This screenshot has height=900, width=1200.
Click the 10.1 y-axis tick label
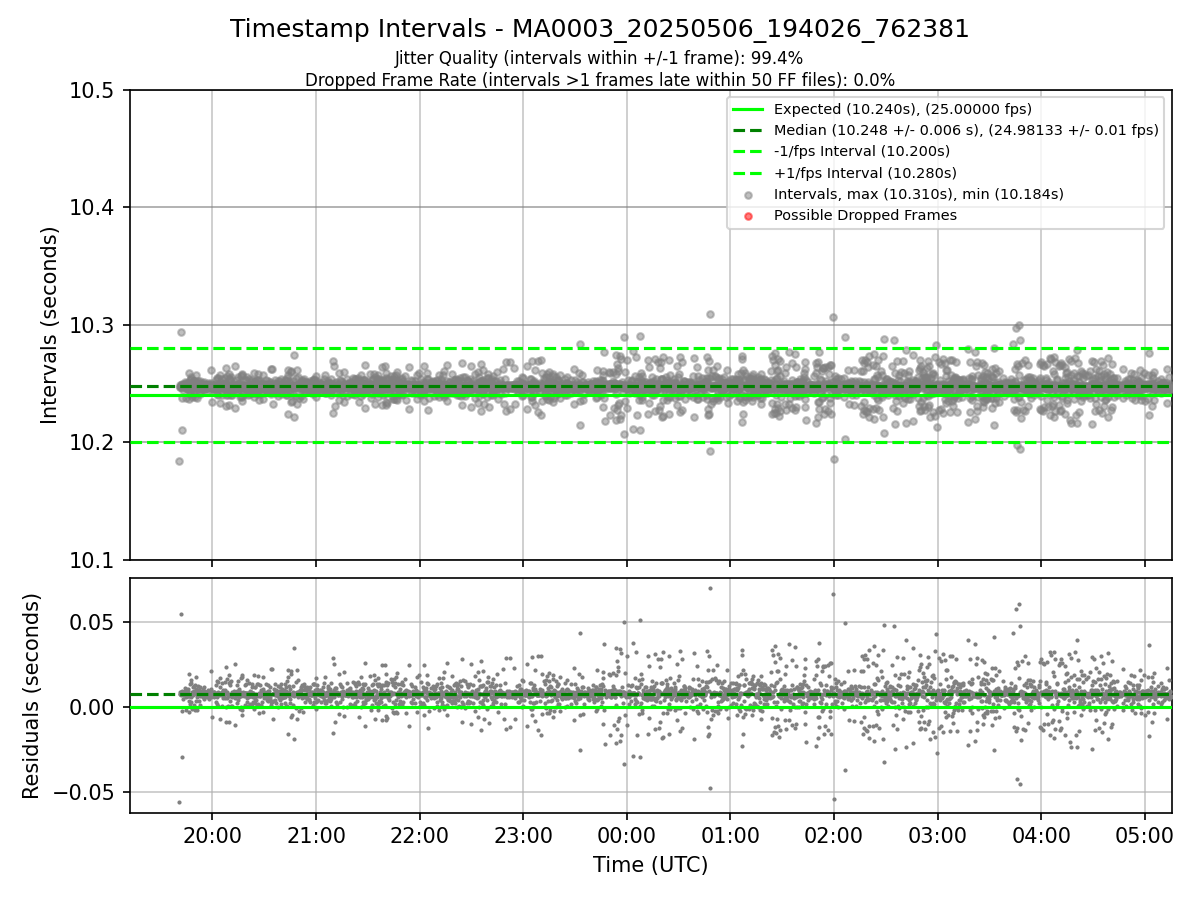tap(93, 560)
